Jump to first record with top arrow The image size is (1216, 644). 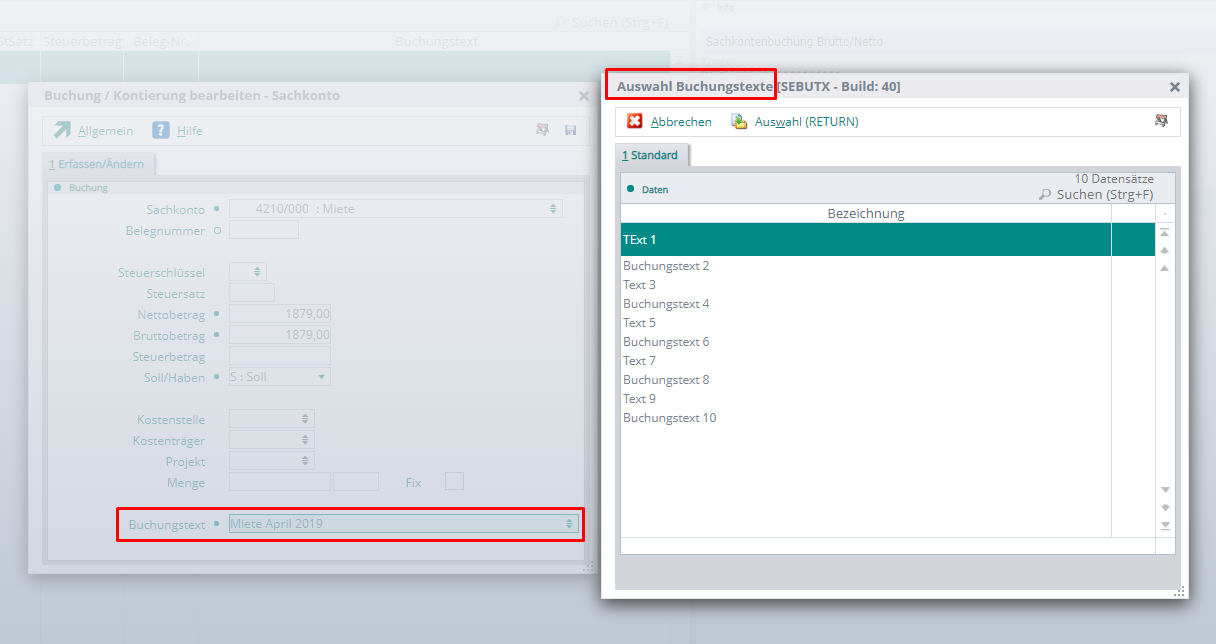coord(1165,232)
